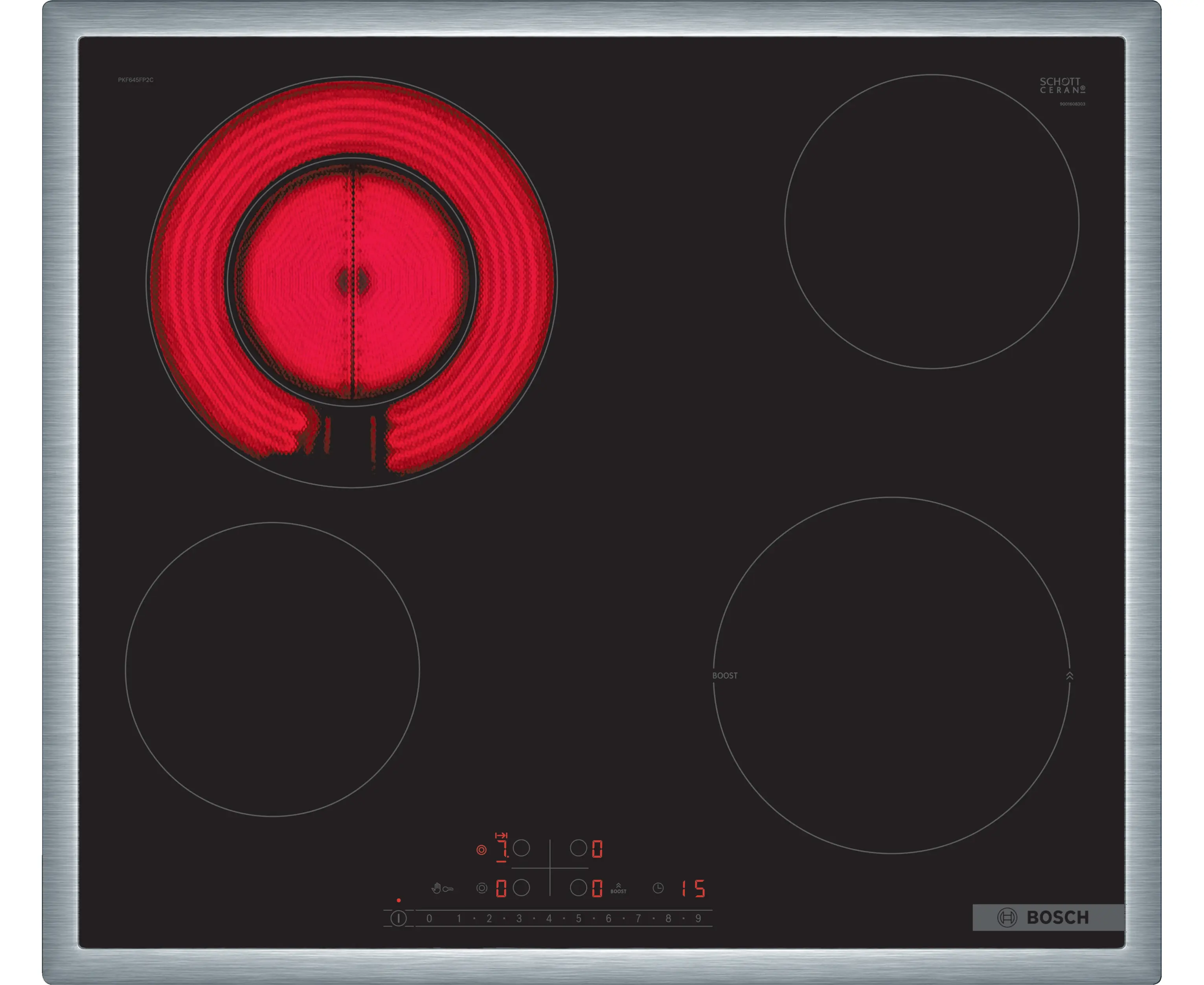Tap the main power on/off button
Image resolution: width=1204 pixels, height=985 pixels.
pyautogui.click(x=398, y=918)
